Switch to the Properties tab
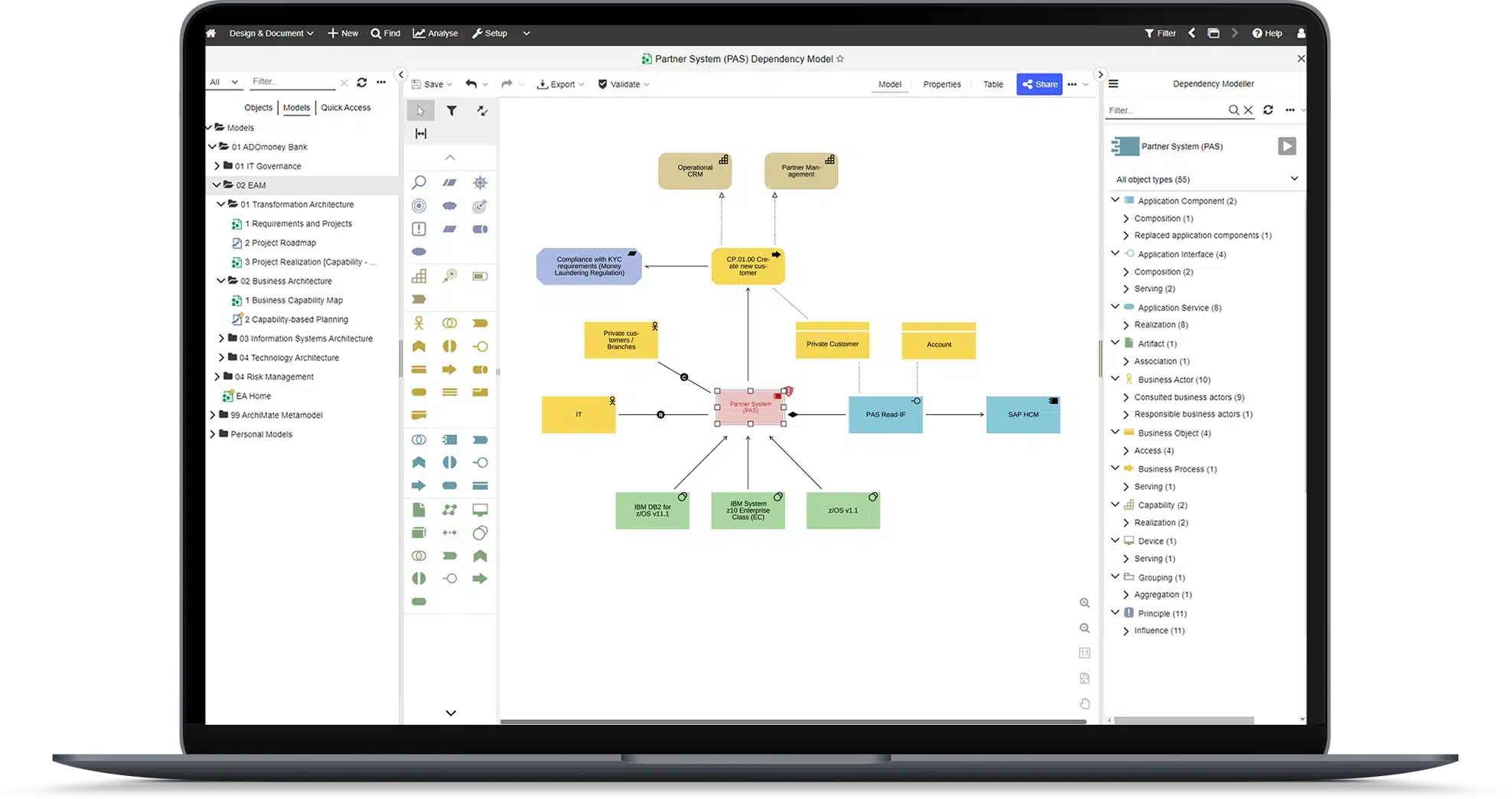 942,84
